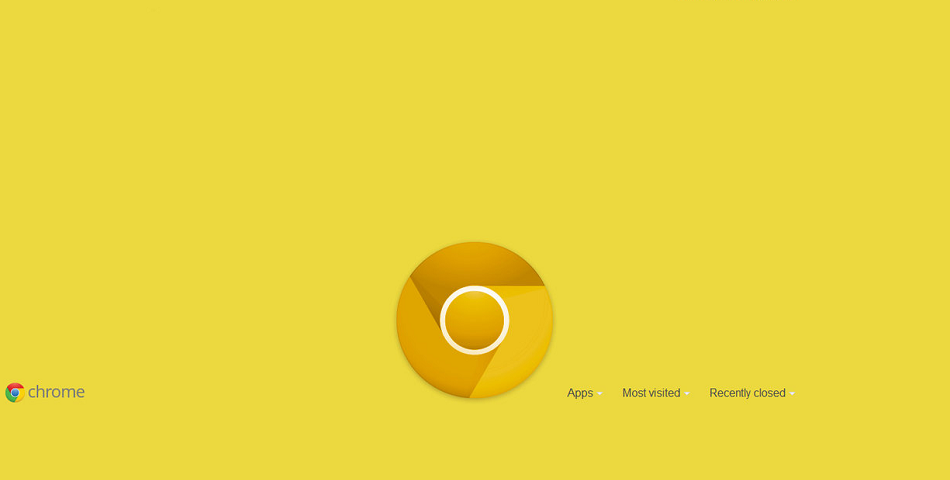Click the large yellow Chrome Canary logo

(474, 320)
